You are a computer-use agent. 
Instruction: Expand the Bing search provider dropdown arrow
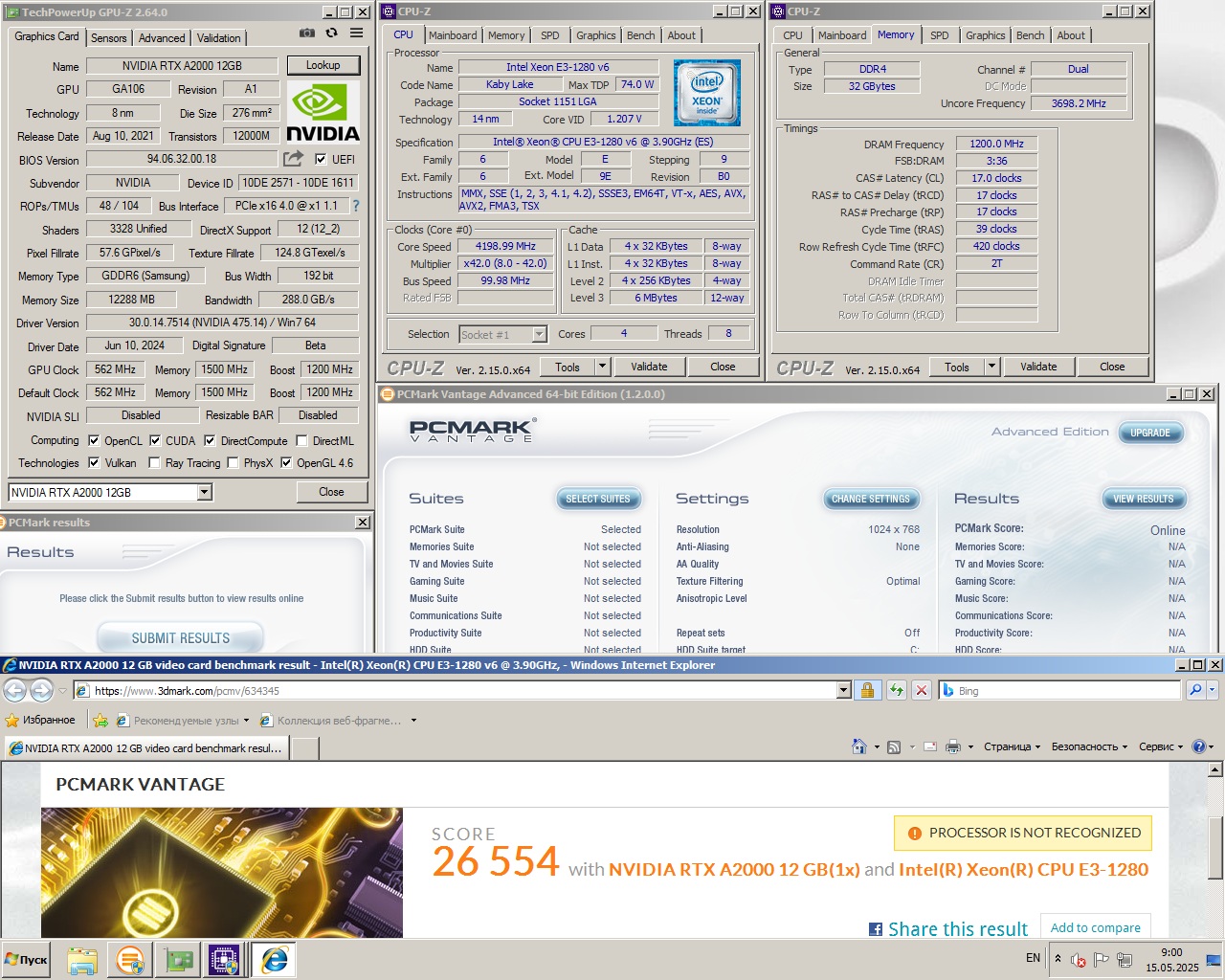(1213, 690)
